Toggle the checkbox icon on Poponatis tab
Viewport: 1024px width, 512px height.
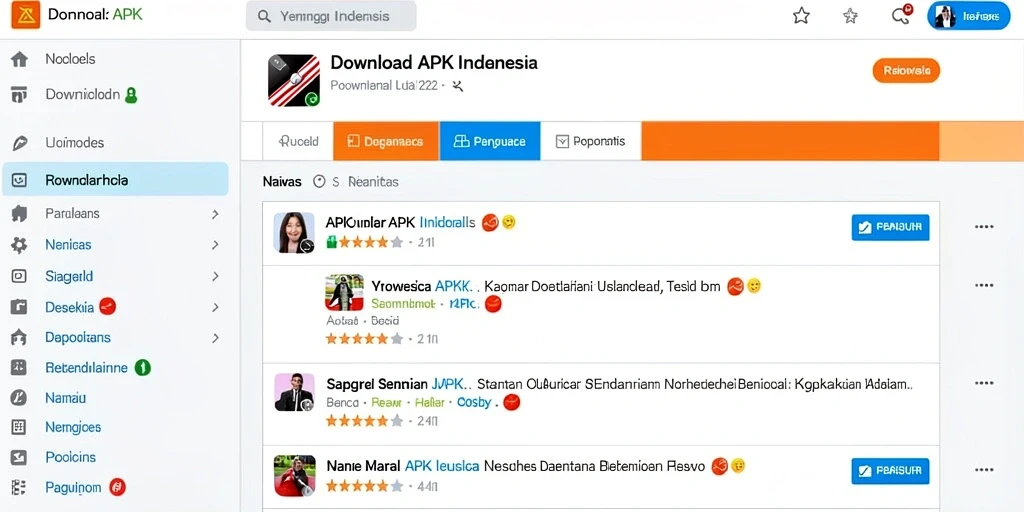click(562, 141)
